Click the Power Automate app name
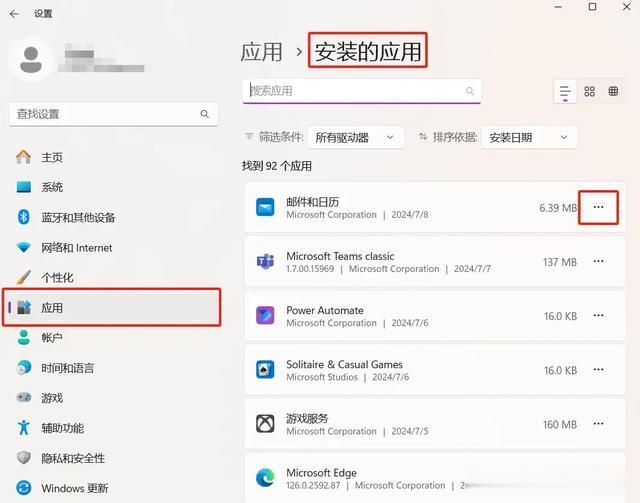The image size is (640, 503). [325, 310]
